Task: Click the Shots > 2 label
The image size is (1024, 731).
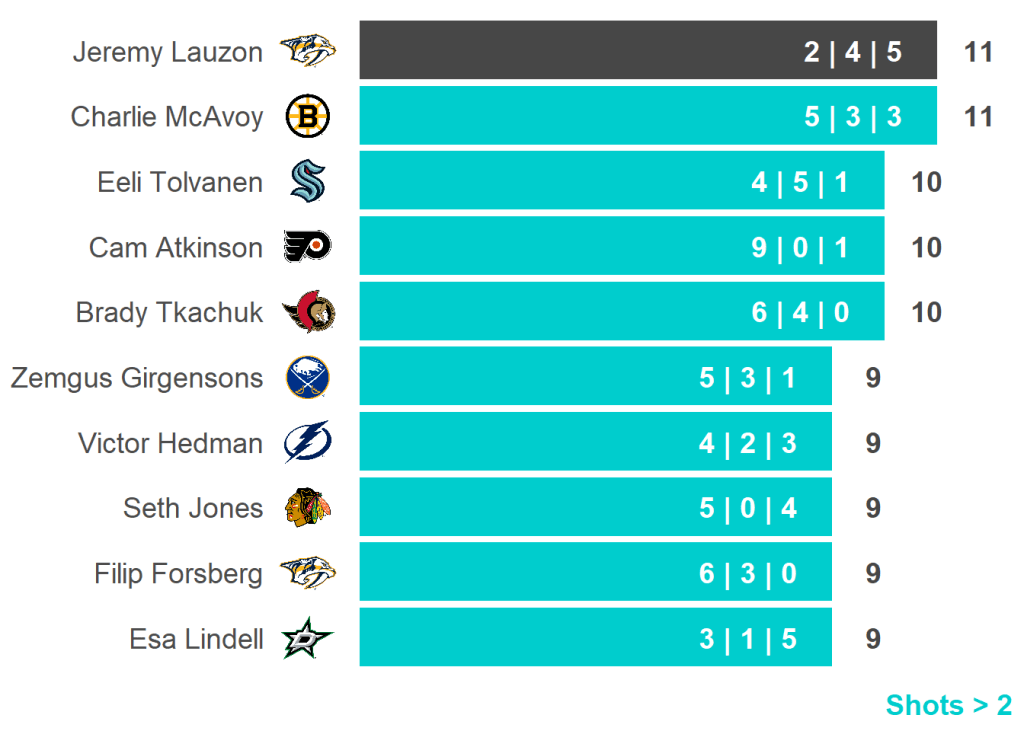Action: pos(948,705)
